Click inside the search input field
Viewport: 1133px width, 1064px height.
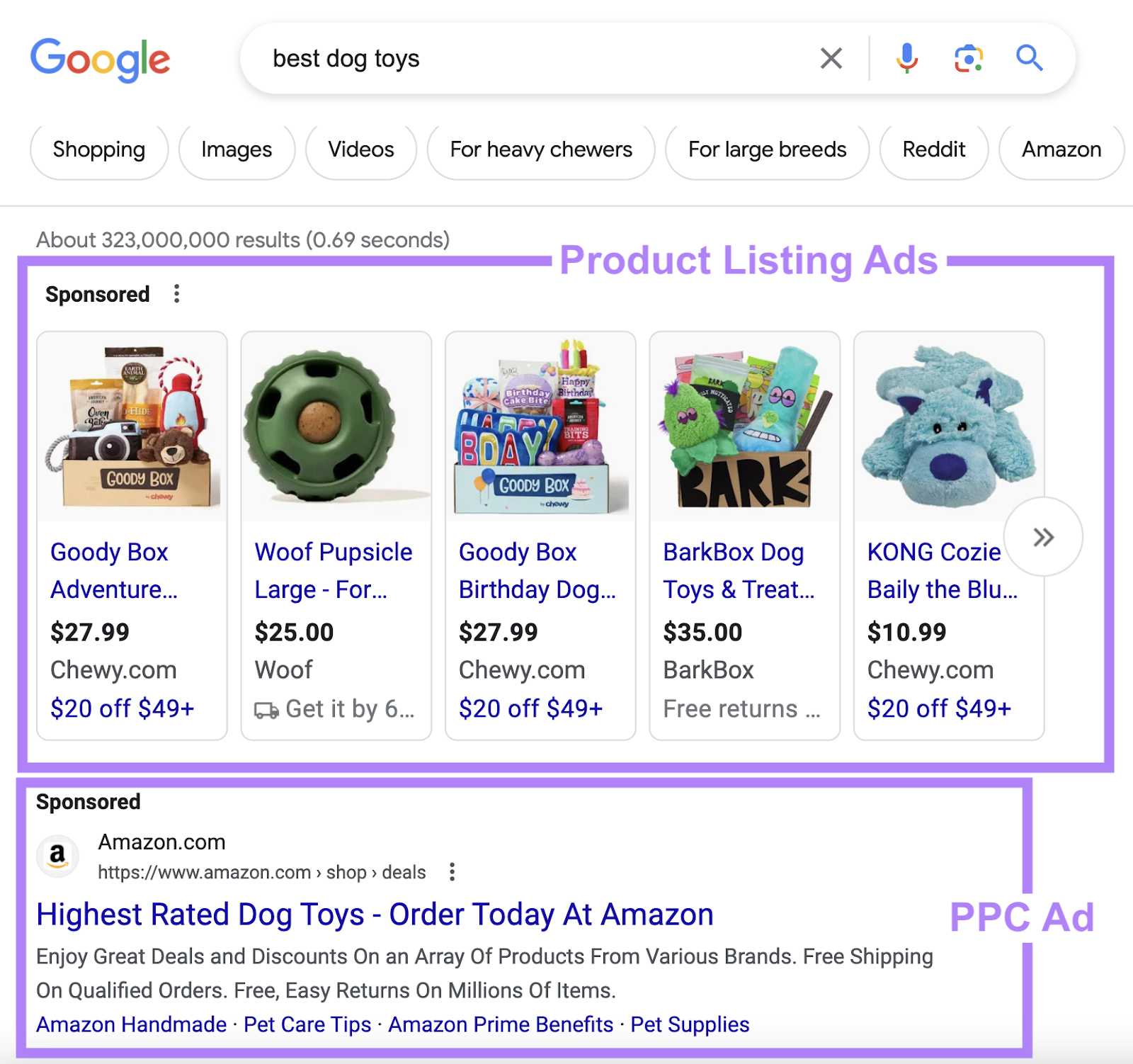(496, 58)
